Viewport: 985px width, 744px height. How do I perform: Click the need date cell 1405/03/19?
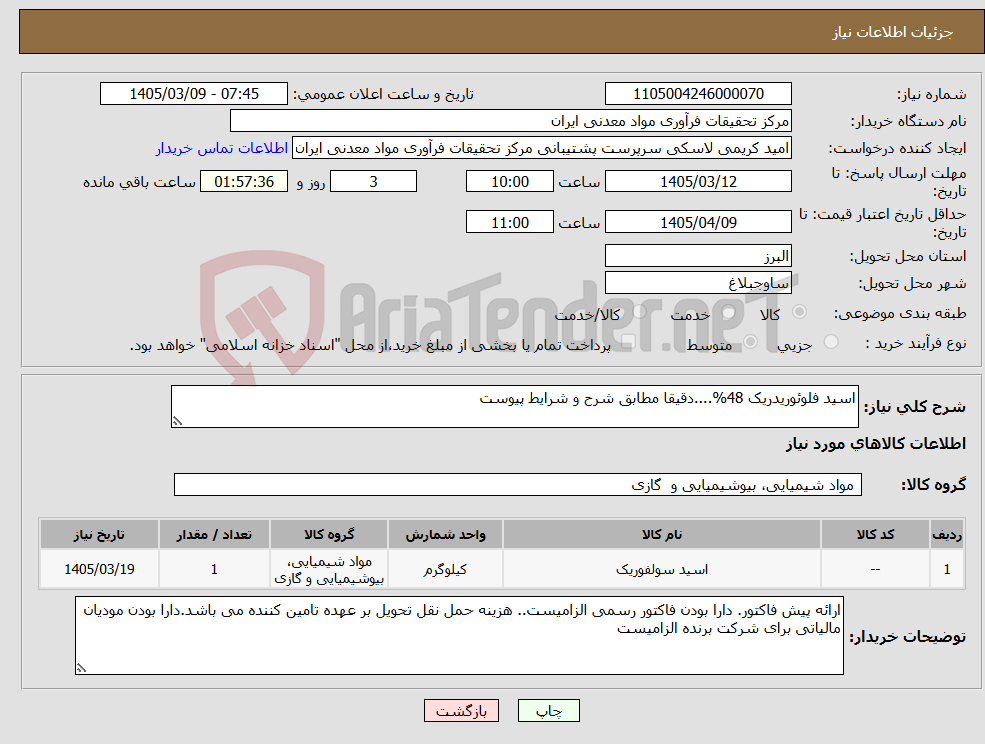click(99, 569)
